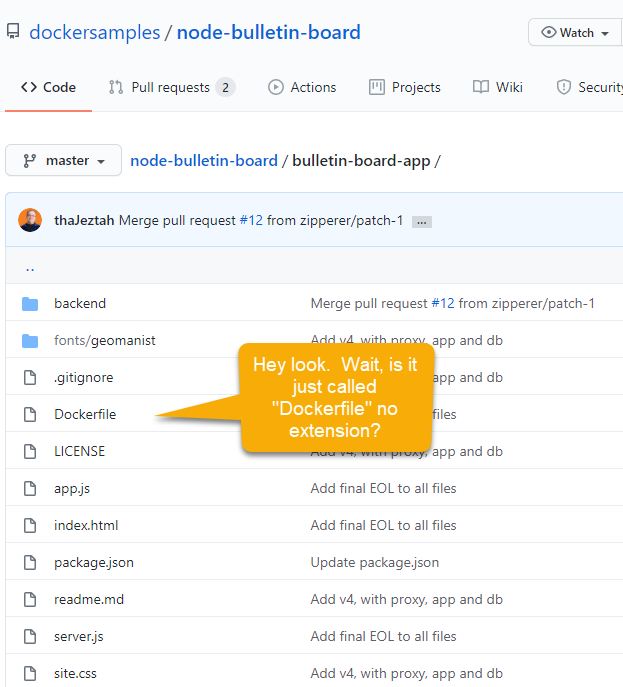
Task: Navigate to node-bulletin-board breadcrumb link
Action: tap(204, 161)
